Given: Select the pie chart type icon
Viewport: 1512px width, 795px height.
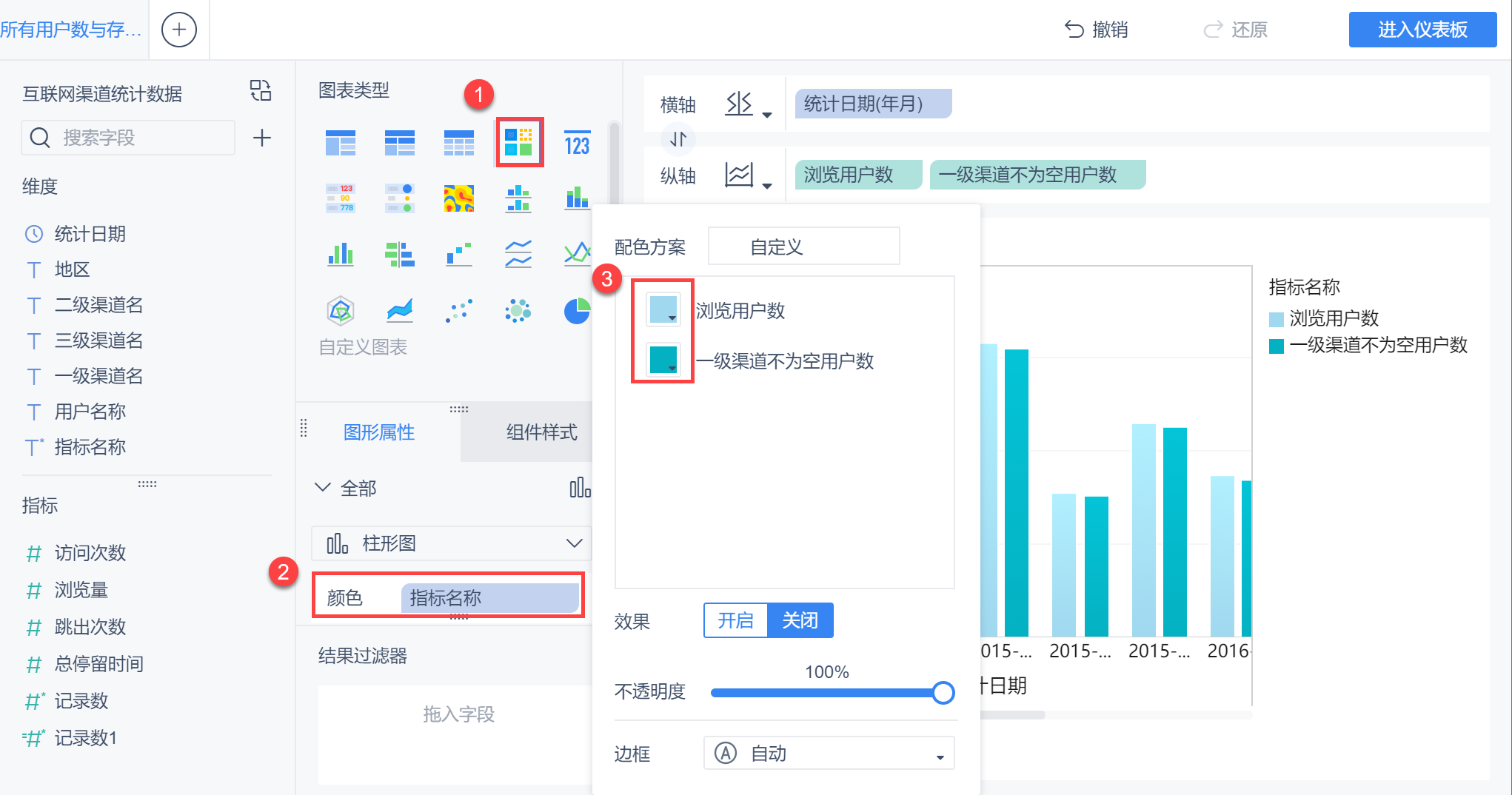Looking at the screenshot, I should tap(577, 311).
